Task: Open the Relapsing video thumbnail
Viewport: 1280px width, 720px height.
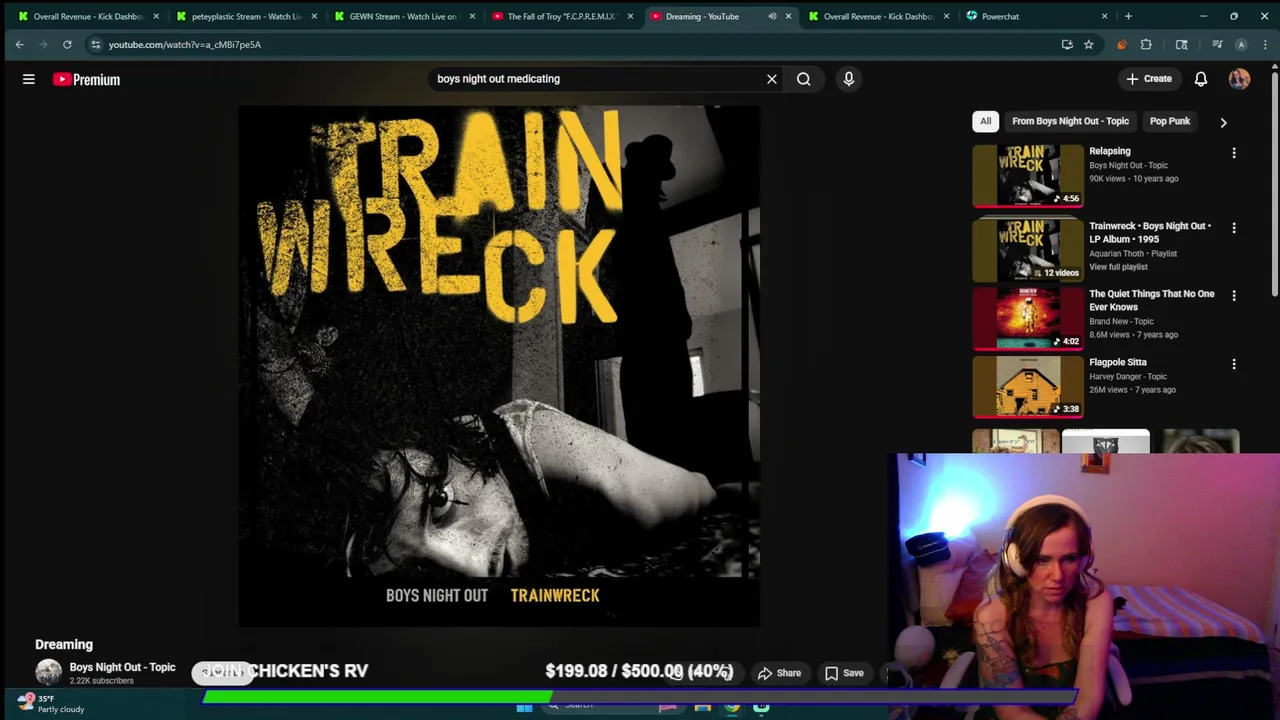Action: [1028, 176]
